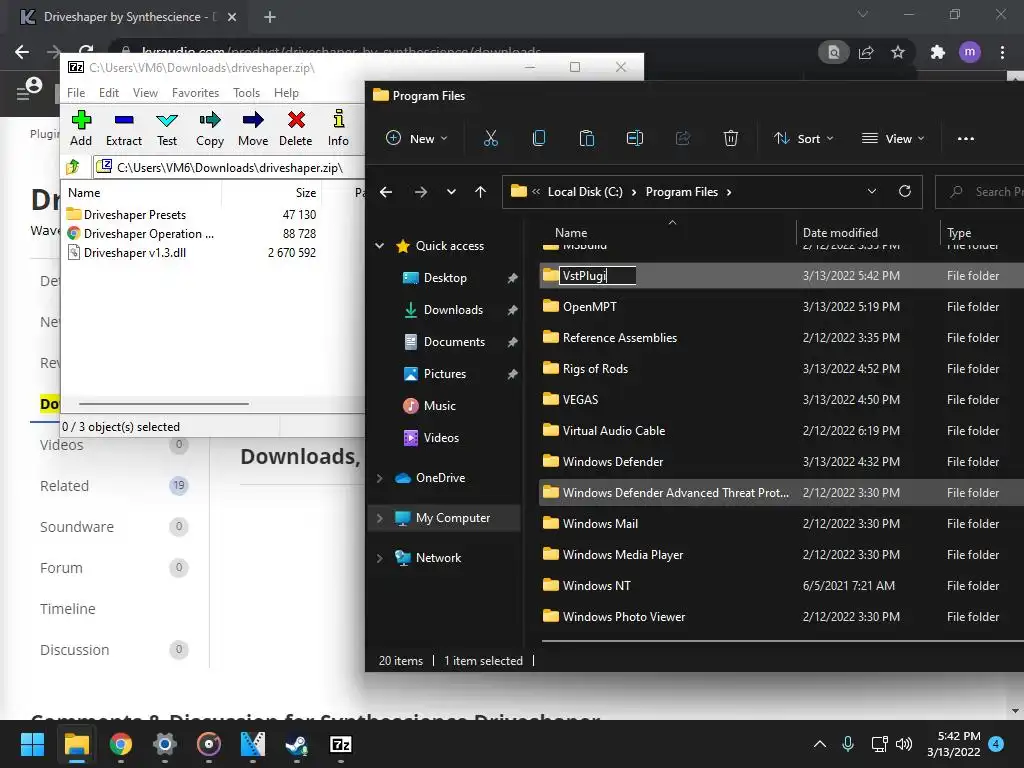Bookmark page with Chrome star icon
The width and height of the screenshot is (1024, 768).
point(898,52)
